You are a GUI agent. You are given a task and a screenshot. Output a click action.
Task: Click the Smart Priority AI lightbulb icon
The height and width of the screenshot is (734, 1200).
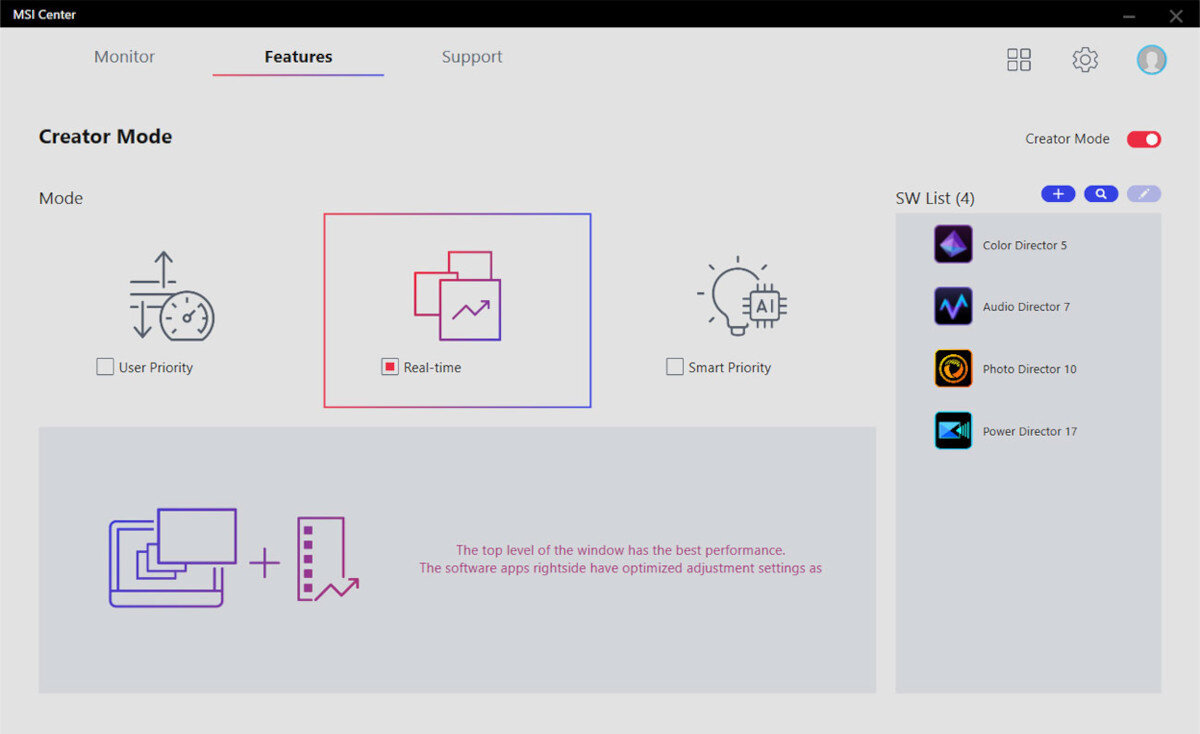[x=742, y=295]
